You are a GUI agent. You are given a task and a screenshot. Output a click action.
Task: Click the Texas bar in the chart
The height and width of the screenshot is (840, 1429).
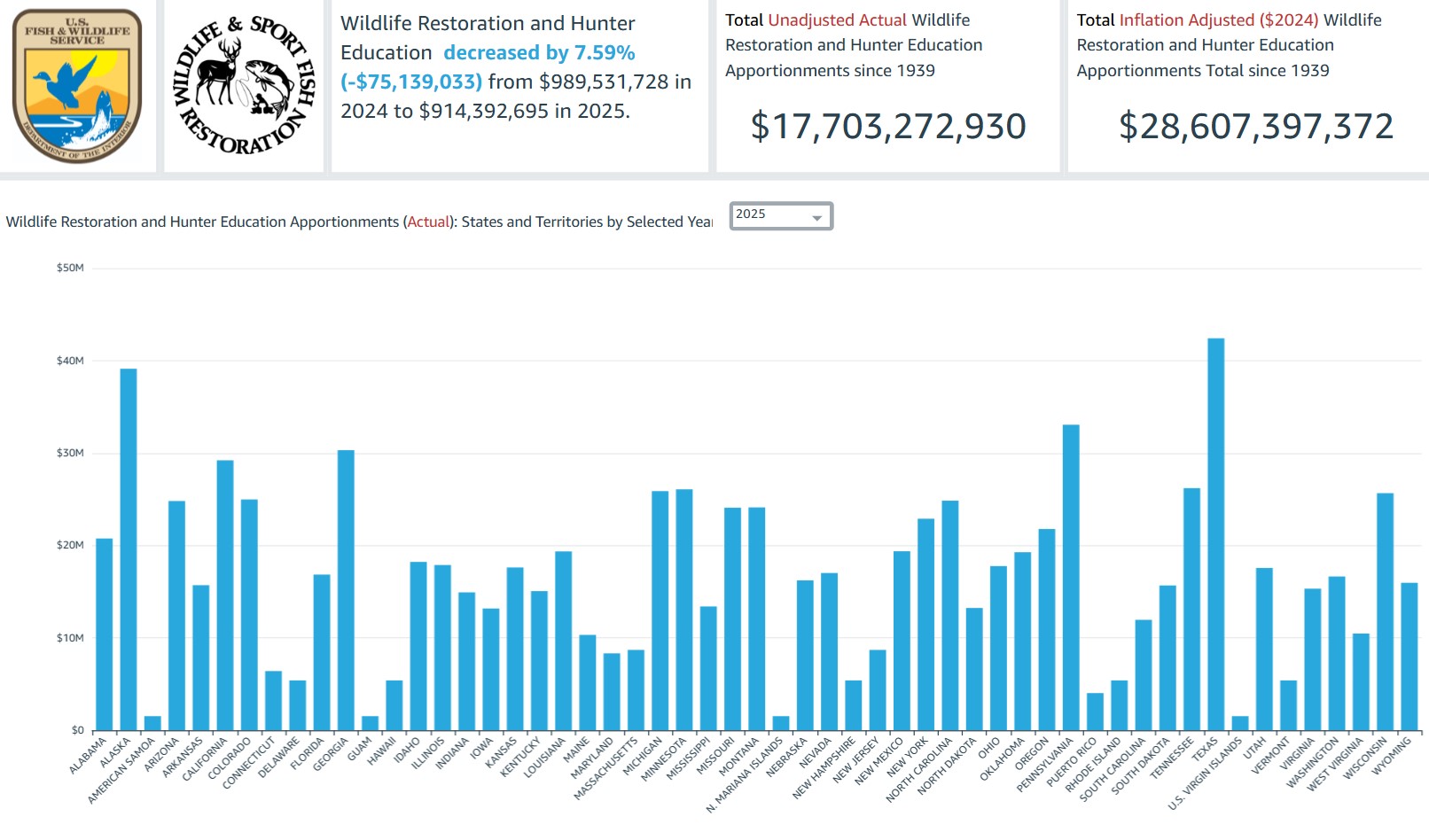(1215, 534)
